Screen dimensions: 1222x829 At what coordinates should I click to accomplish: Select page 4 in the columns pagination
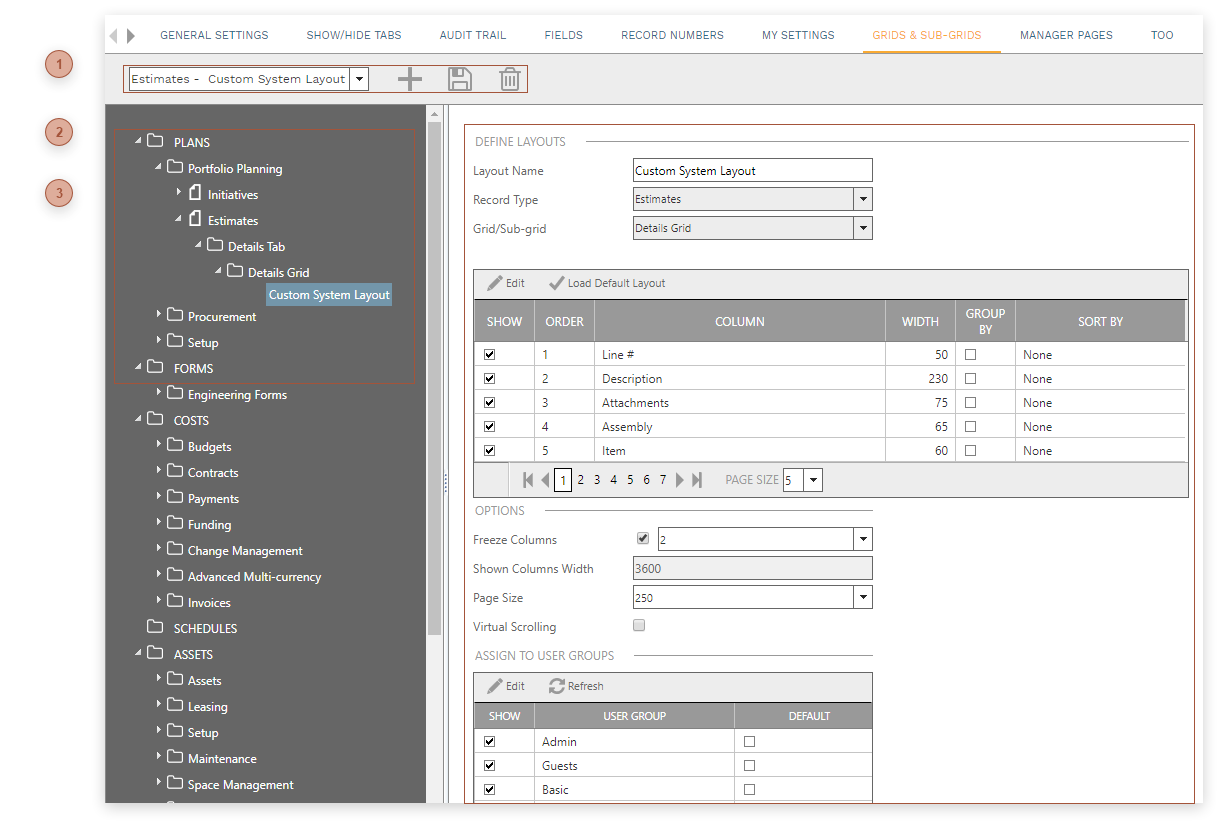click(x=613, y=479)
